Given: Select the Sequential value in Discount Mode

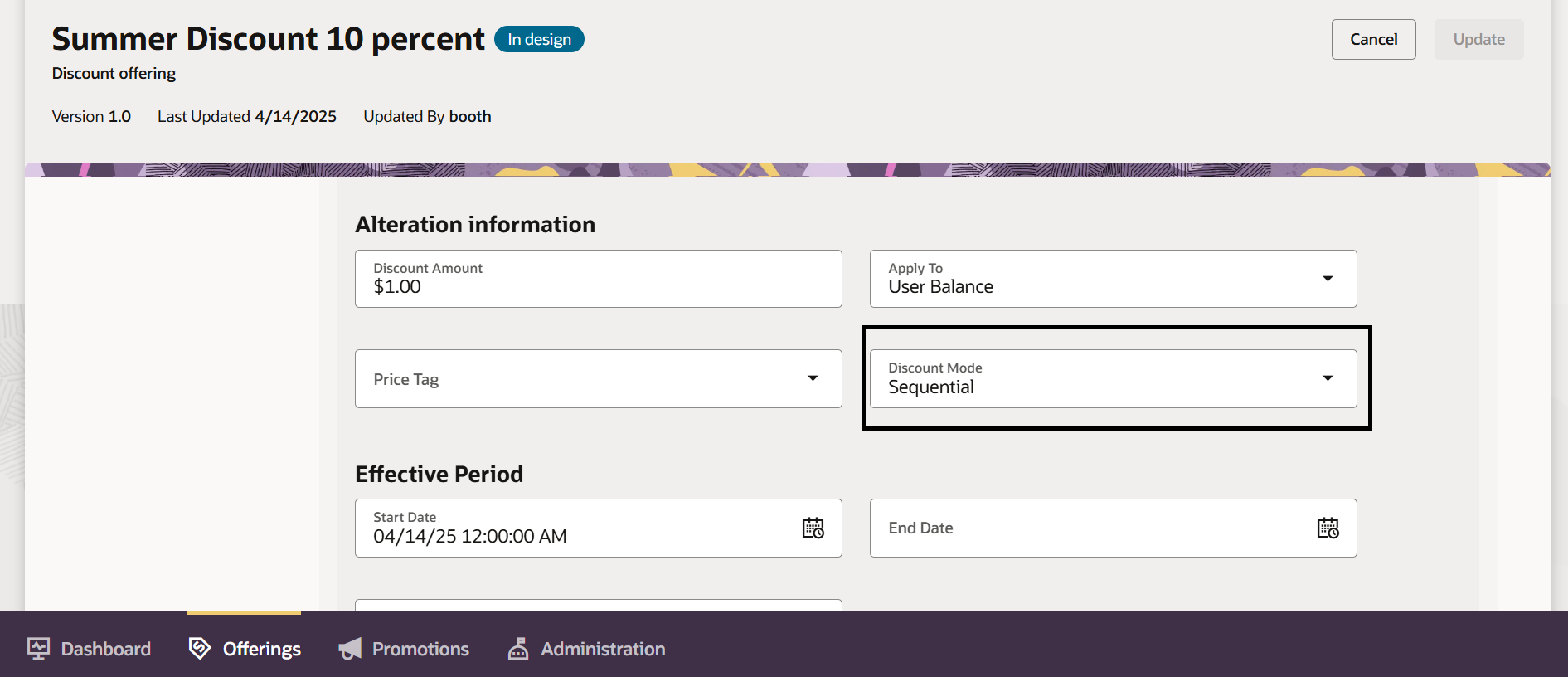Looking at the screenshot, I should pyautogui.click(x=931, y=387).
